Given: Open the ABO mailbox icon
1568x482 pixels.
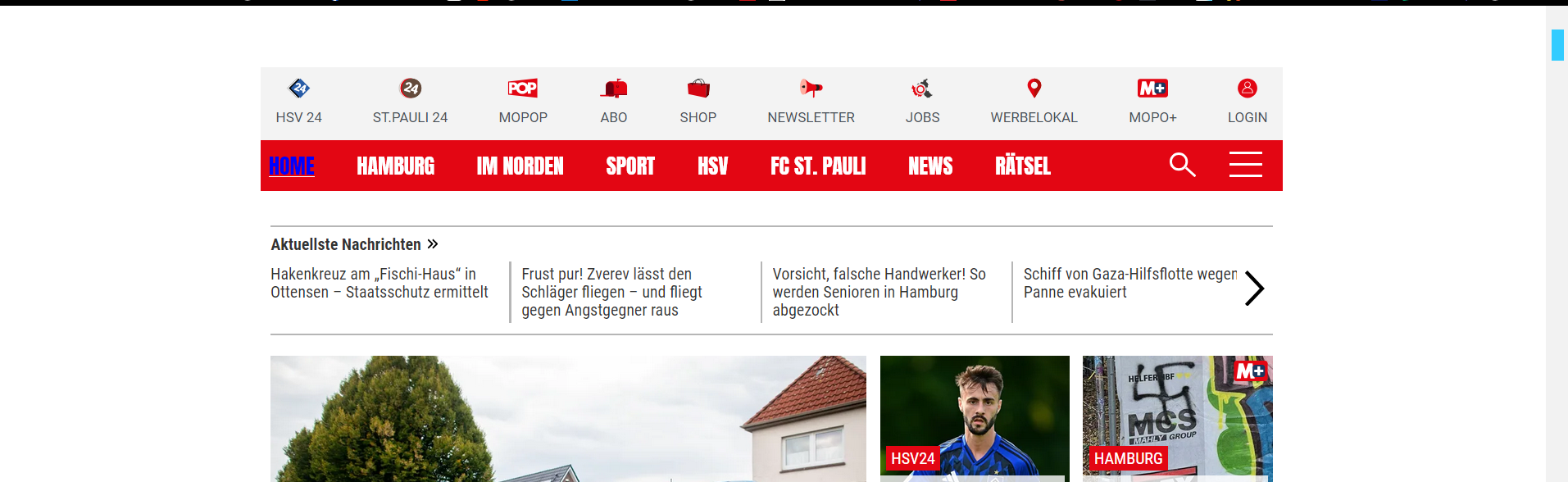Looking at the screenshot, I should pos(614,88).
